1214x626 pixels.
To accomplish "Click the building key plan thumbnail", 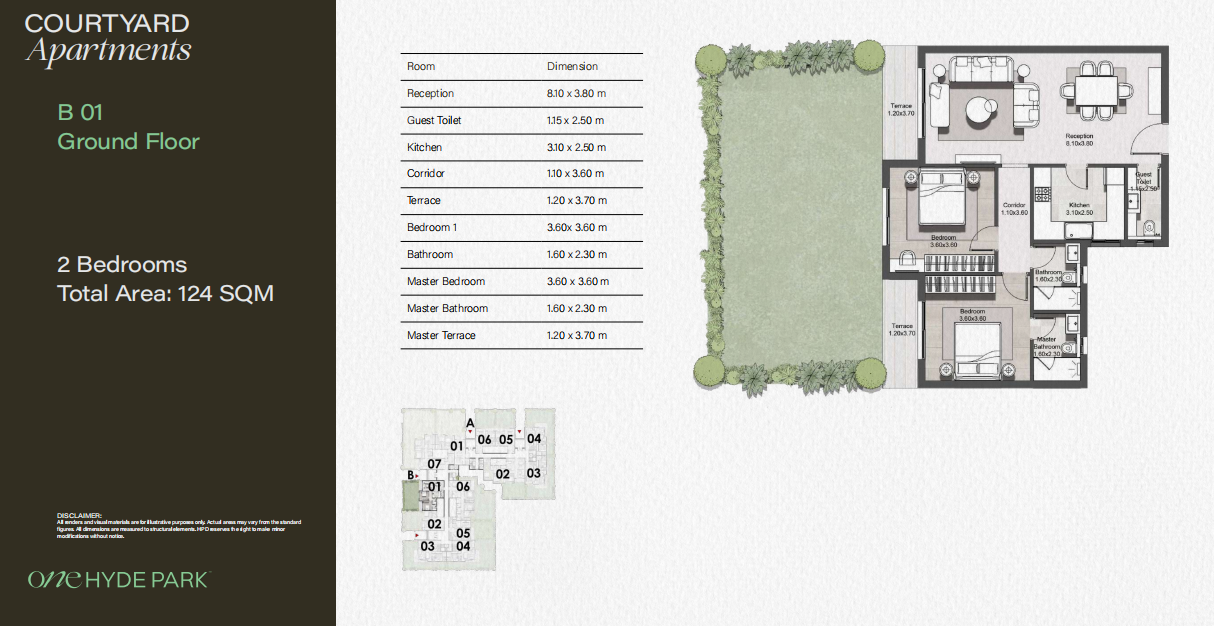I will point(477,488).
